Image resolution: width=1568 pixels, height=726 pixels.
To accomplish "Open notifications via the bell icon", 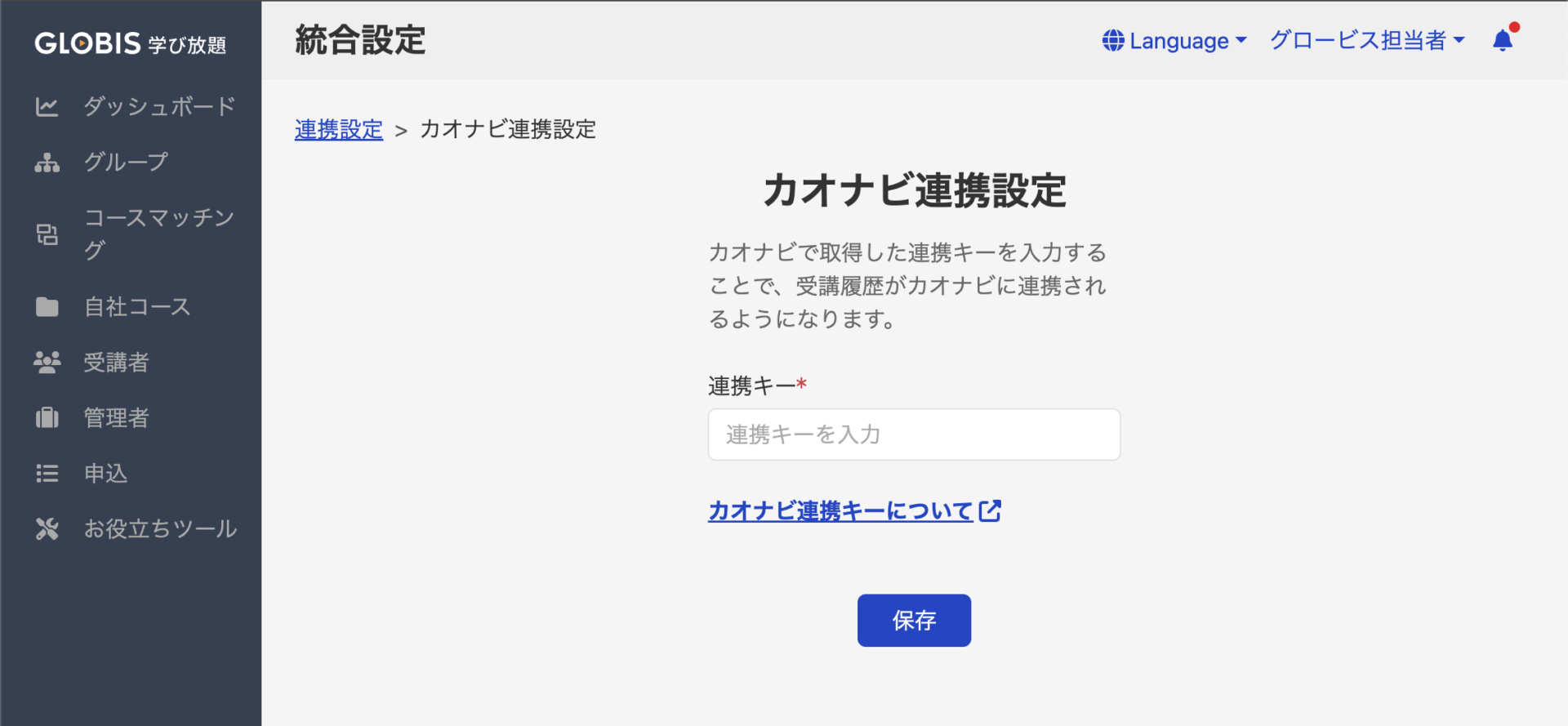I will tap(1503, 40).
